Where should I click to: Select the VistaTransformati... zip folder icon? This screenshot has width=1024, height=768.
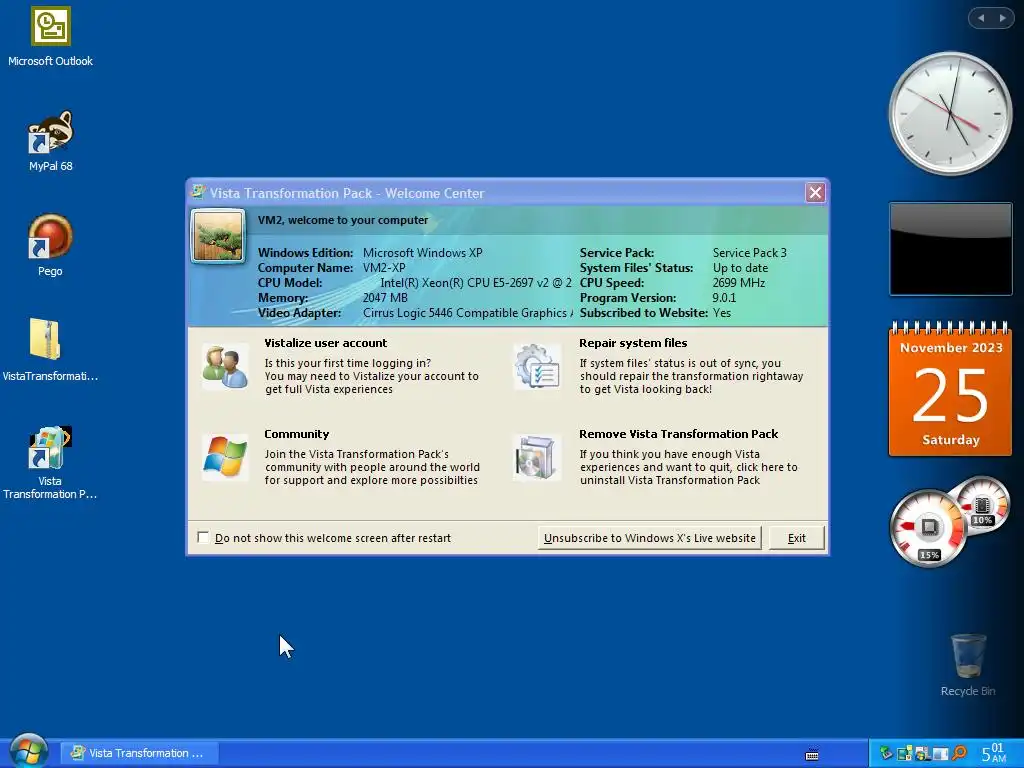click(46, 339)
